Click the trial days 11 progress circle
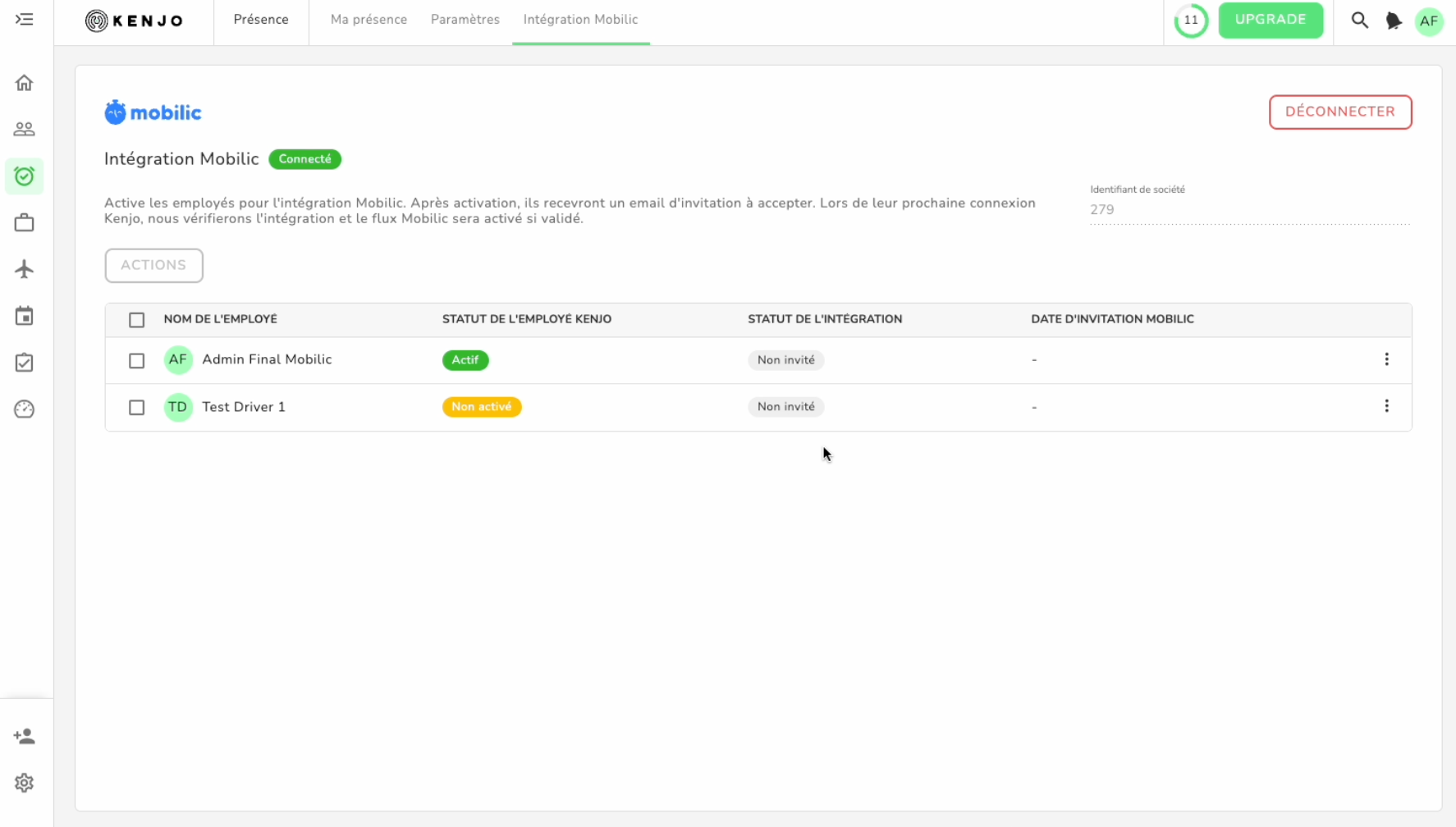1456x827 pixels. pos(1191,21)
